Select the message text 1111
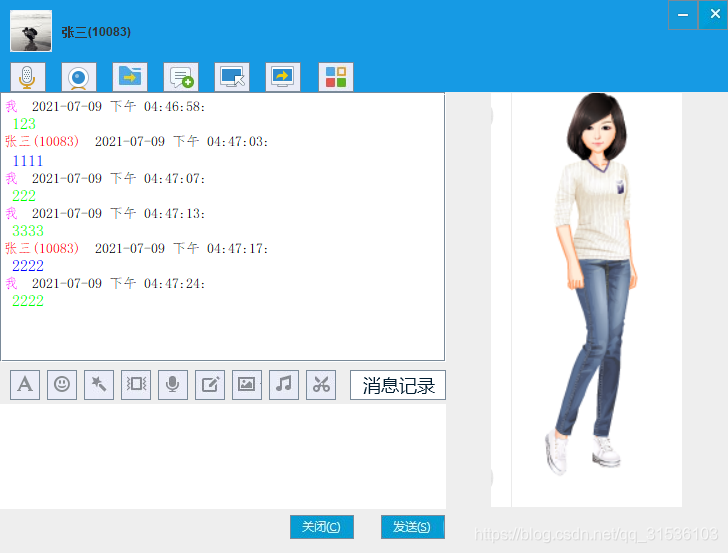Image resolution: width=728 pixels, height=553 pixels. pos(28,161)
